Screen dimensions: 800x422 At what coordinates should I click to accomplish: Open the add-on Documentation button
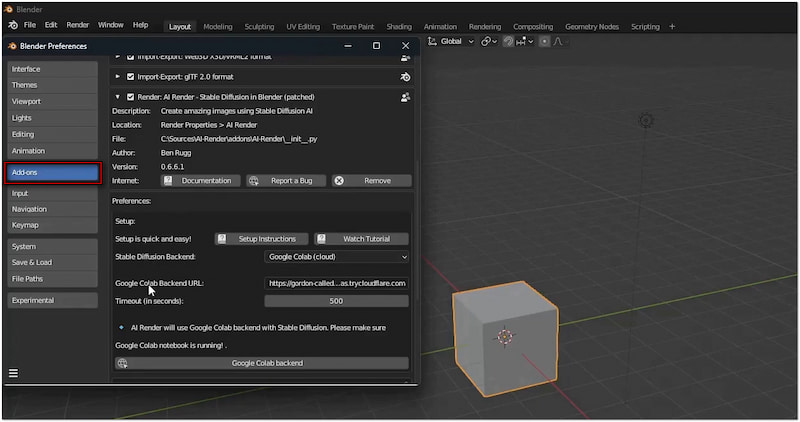201,181
